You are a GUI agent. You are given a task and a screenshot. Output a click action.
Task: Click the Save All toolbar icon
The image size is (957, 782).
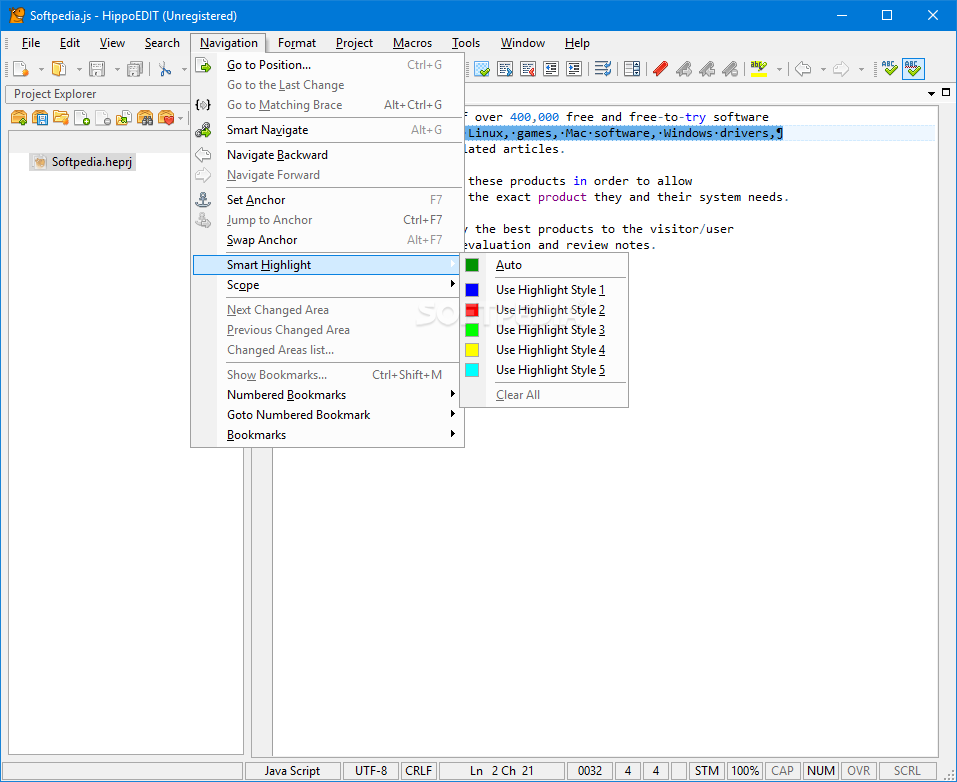coord(134,69)
